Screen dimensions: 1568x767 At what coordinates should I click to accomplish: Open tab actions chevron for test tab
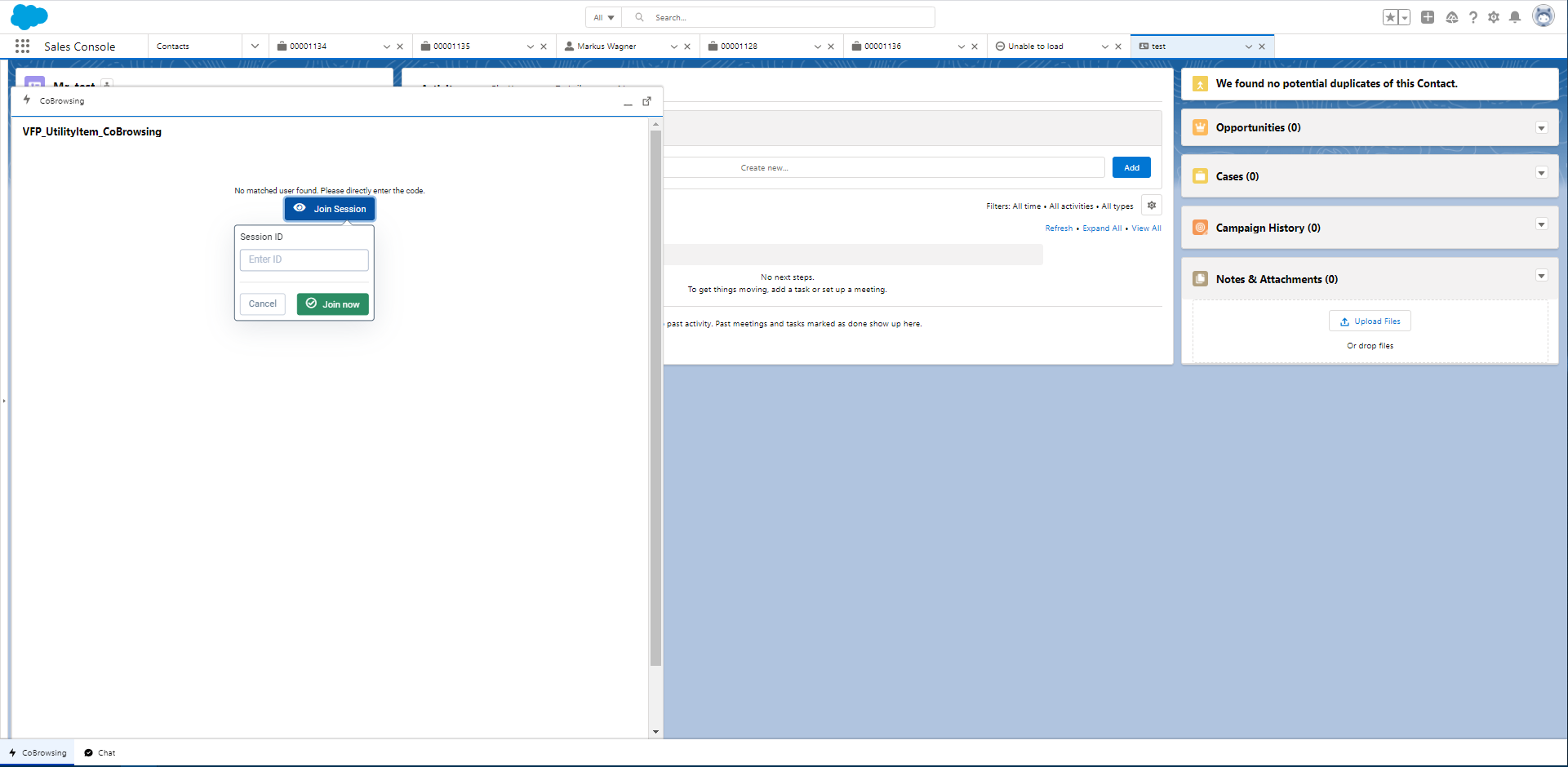(x=1249, y=47)
